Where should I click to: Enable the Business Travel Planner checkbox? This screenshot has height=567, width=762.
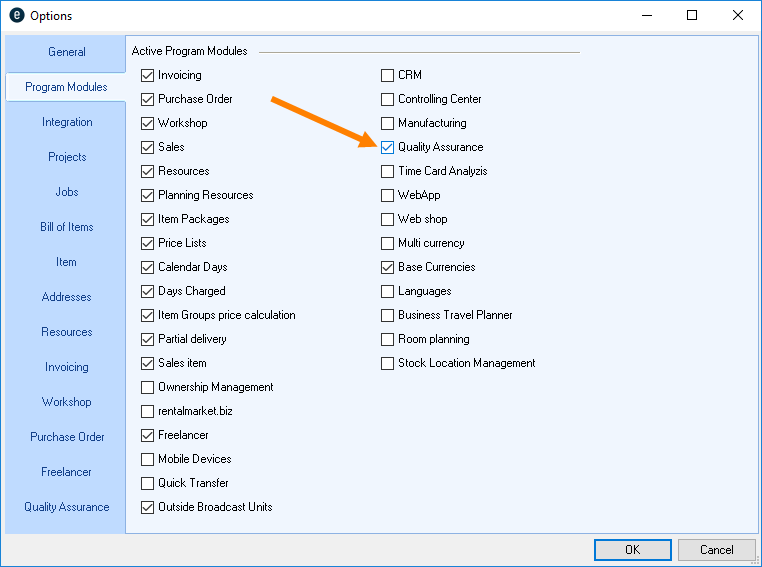click(388, 315)
